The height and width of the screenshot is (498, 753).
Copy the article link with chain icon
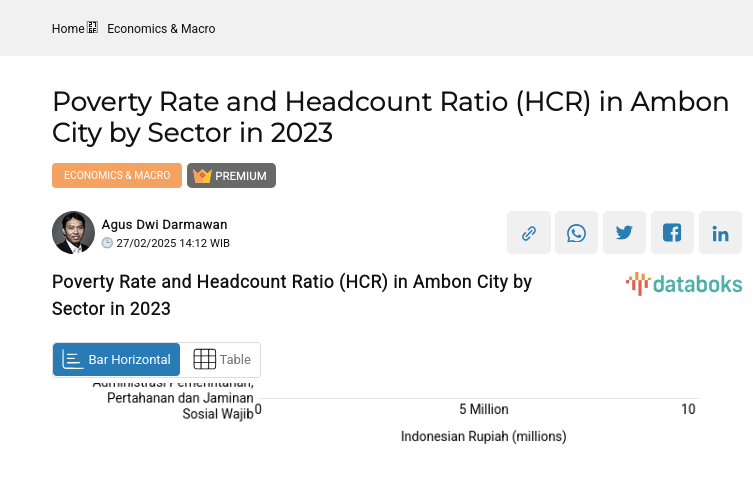[x=529, y=232]
